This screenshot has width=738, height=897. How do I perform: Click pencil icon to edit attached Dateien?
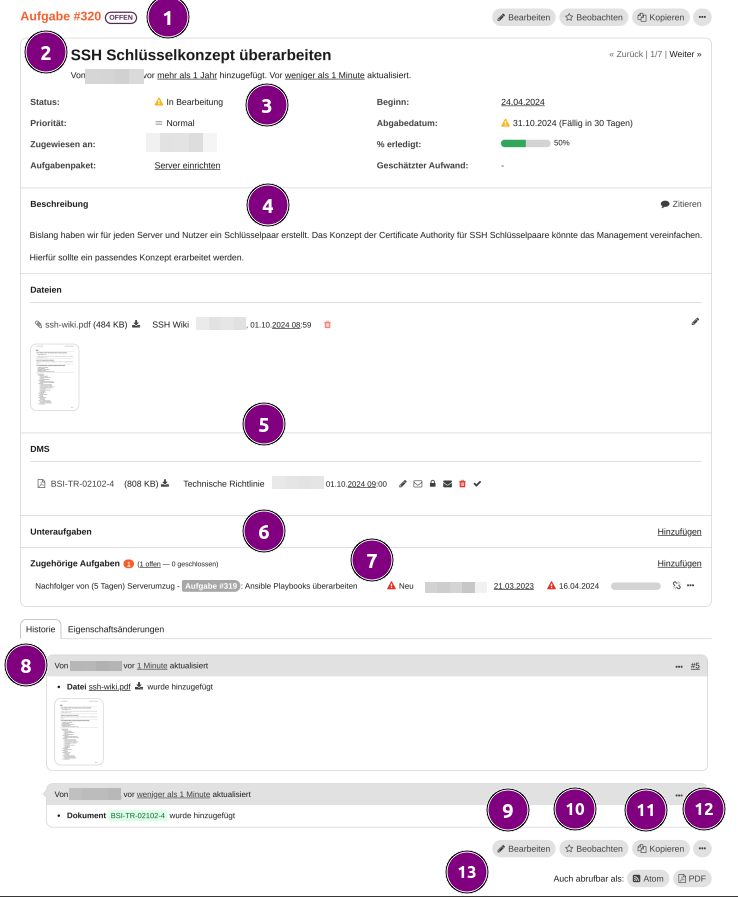point(695,322)
